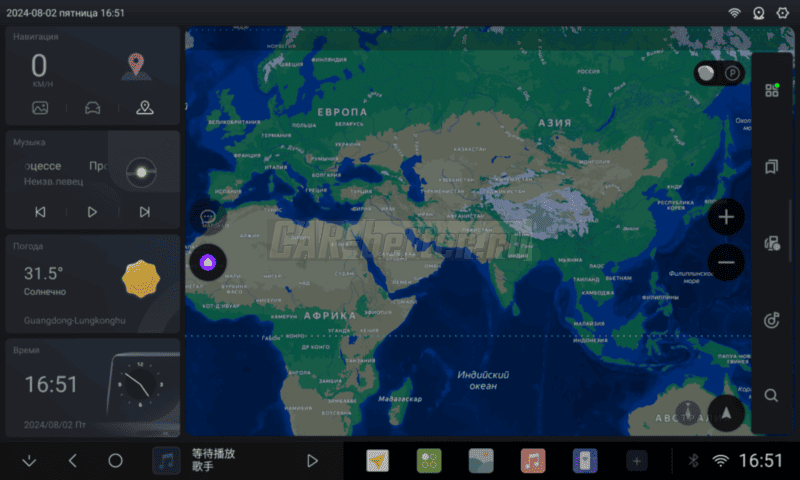800x480 pixels.
Task: Collapse panel with the down arrow
Action: coord(29,461)
